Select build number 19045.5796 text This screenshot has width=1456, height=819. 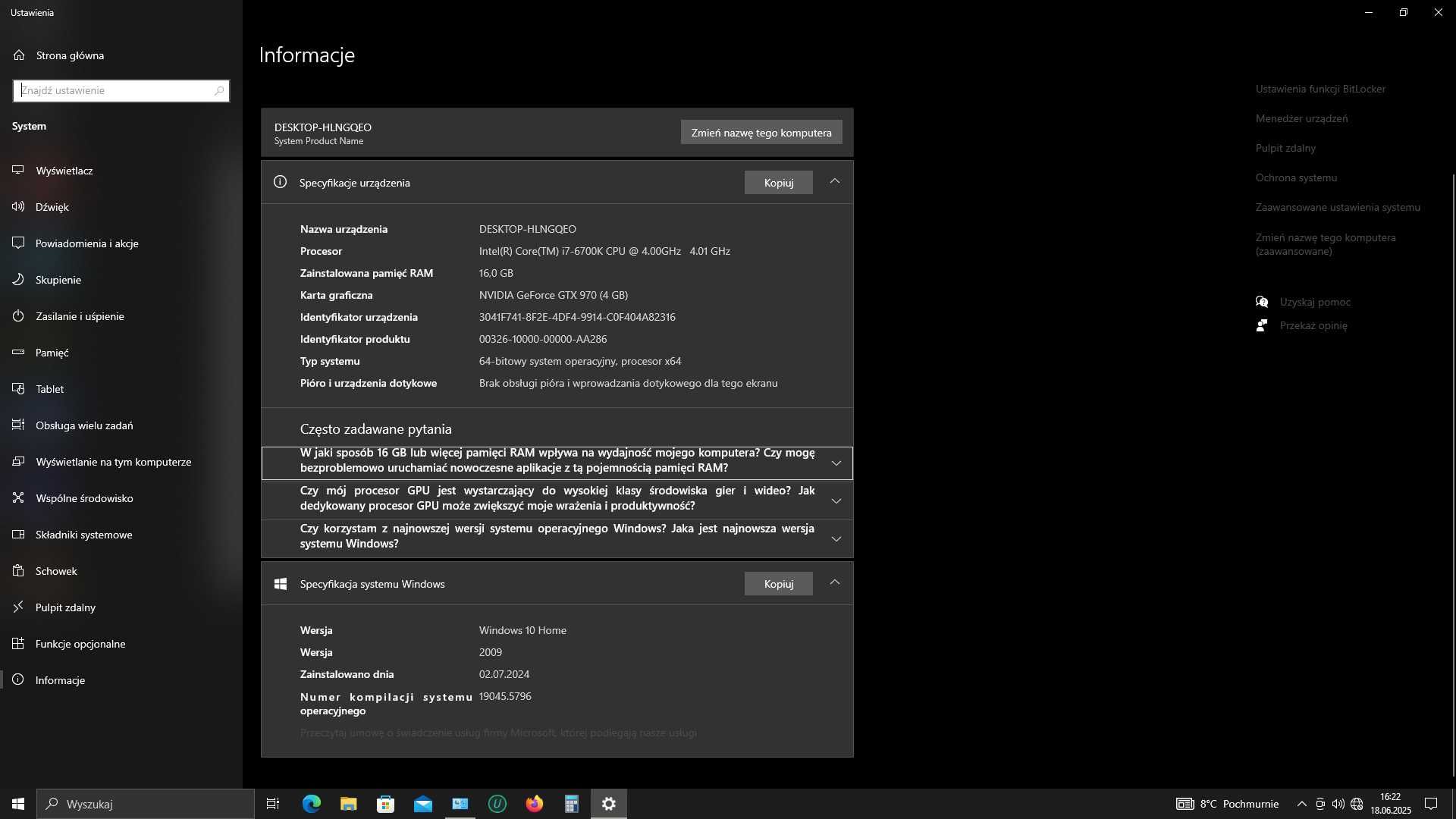coord(505,696)
